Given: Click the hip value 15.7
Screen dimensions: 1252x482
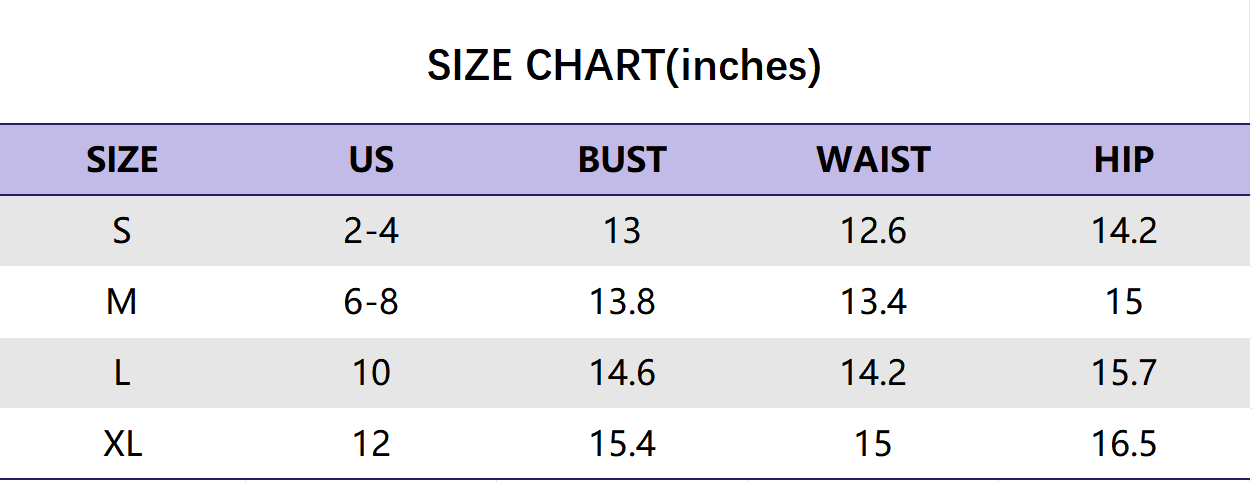Looking at the screenshot, I should pyautogui.click(x=1124, y=373).
